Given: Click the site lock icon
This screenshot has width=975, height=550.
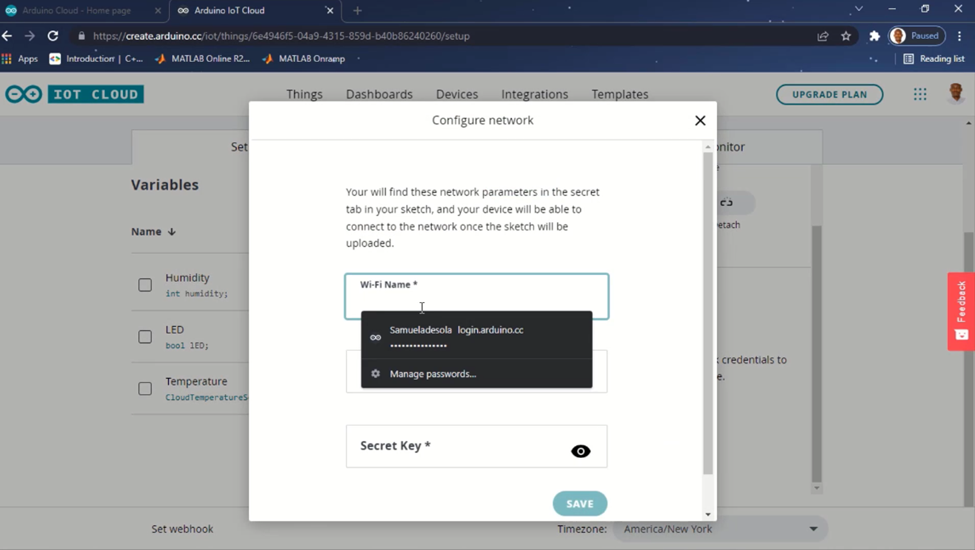Looking at the screenshot, I should pyautogui.click(x=81, y=36).
